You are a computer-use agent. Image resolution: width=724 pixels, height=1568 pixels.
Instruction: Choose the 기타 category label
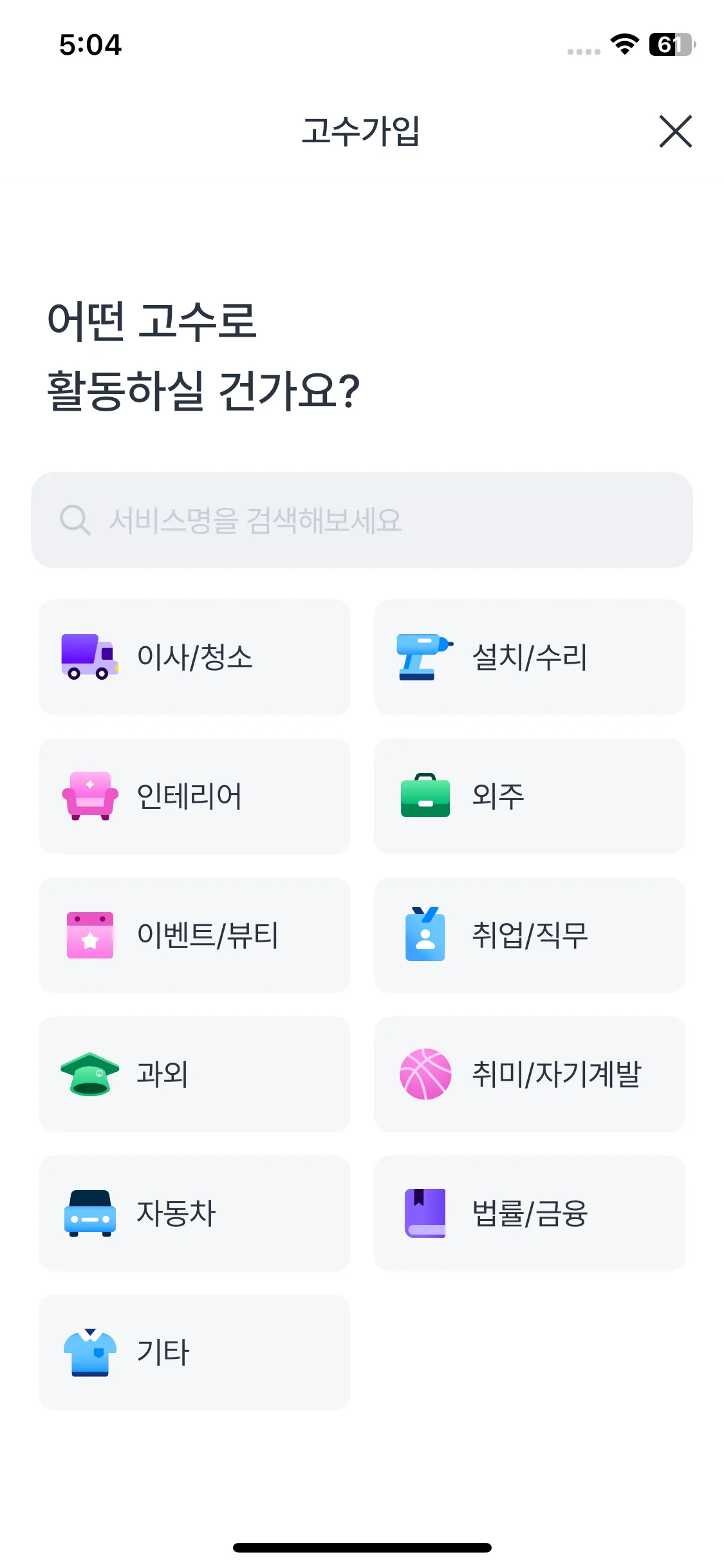coord(163,1352)
